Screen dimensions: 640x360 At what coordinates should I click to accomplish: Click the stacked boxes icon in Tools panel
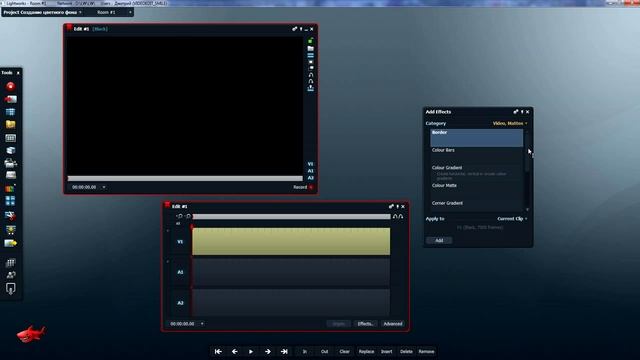click(x=11, y=150)
